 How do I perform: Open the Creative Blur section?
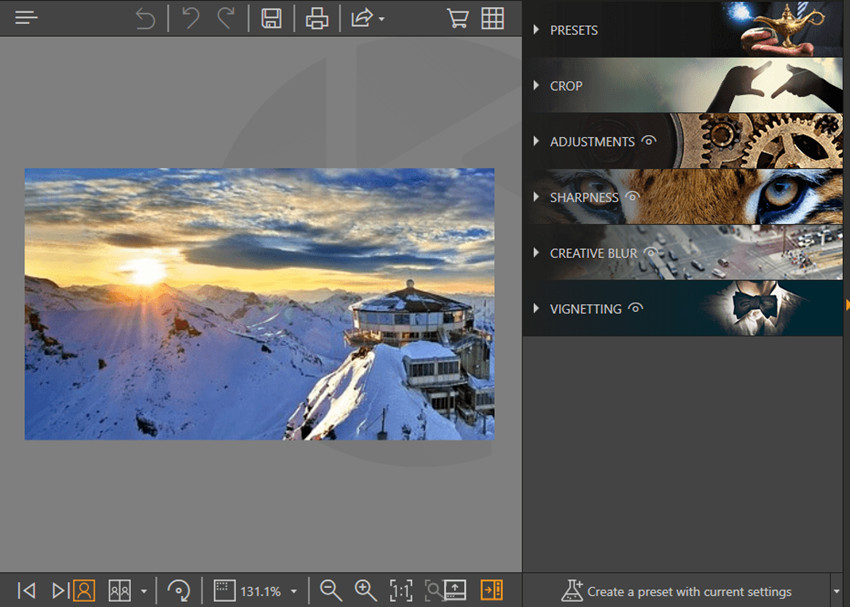pyautogui.click(x=592, y=253)
